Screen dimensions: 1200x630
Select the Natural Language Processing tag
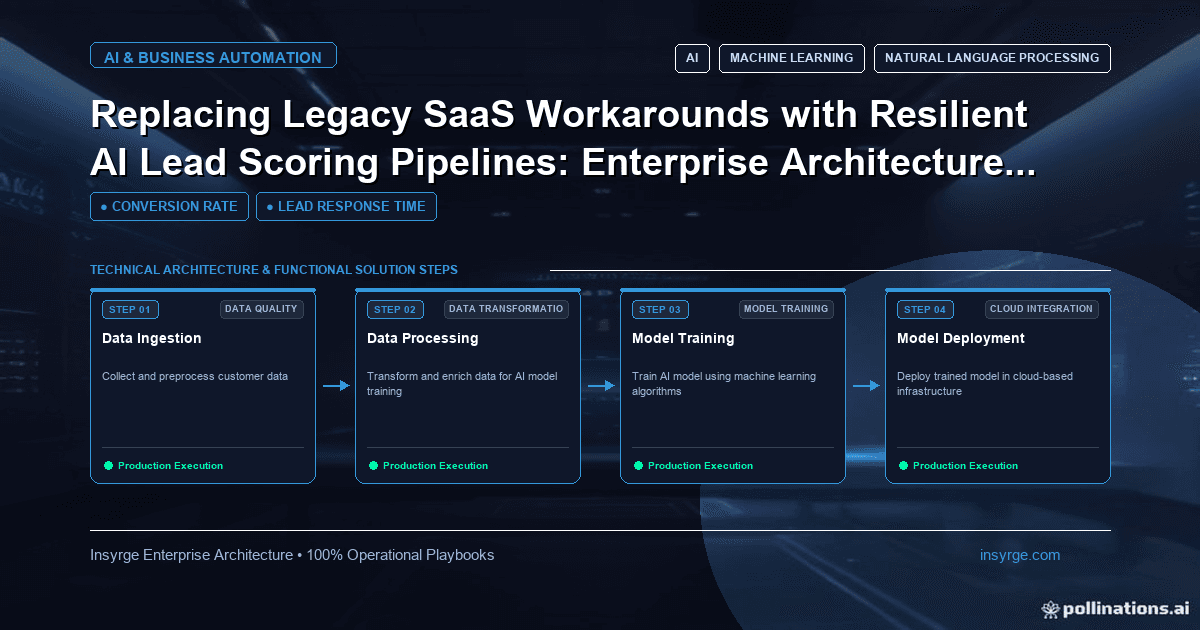(x=992, y=58)
